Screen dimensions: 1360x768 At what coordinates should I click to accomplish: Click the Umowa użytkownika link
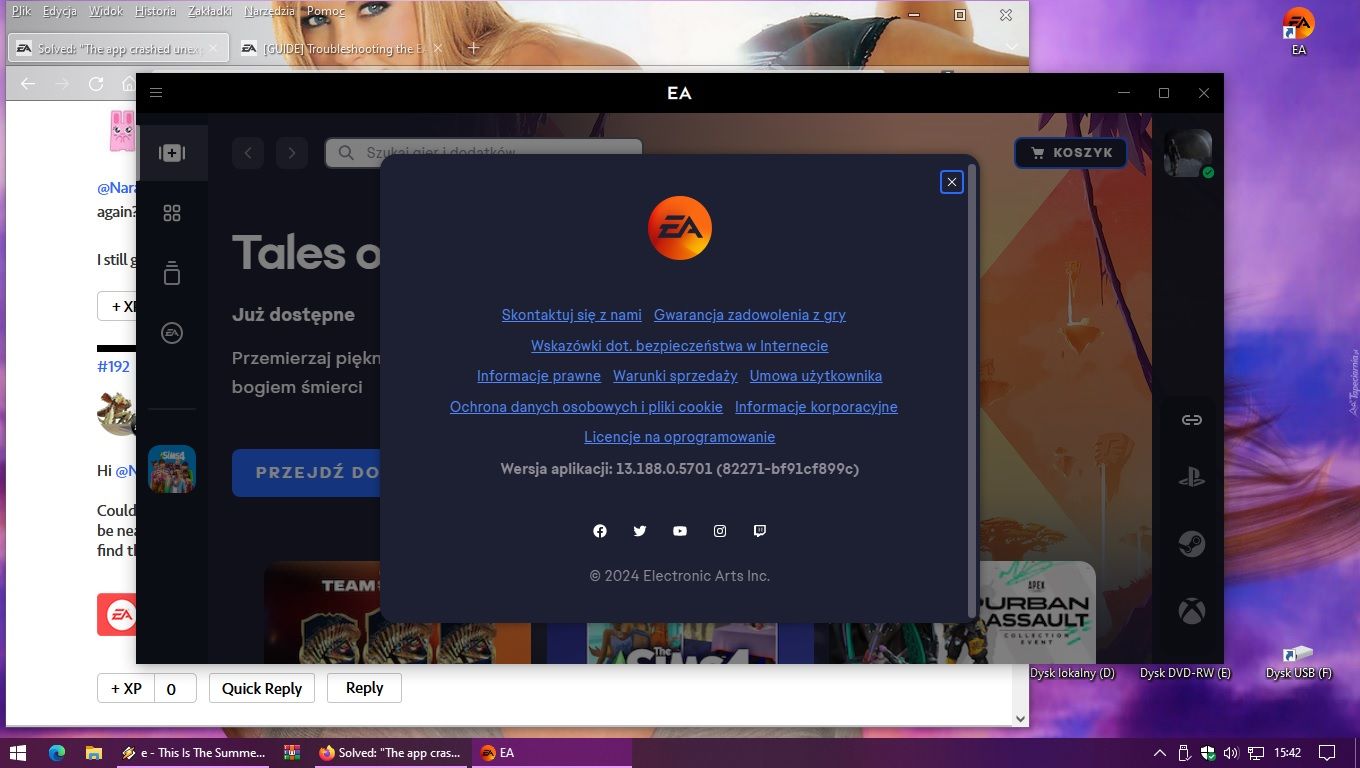(815, 376)
